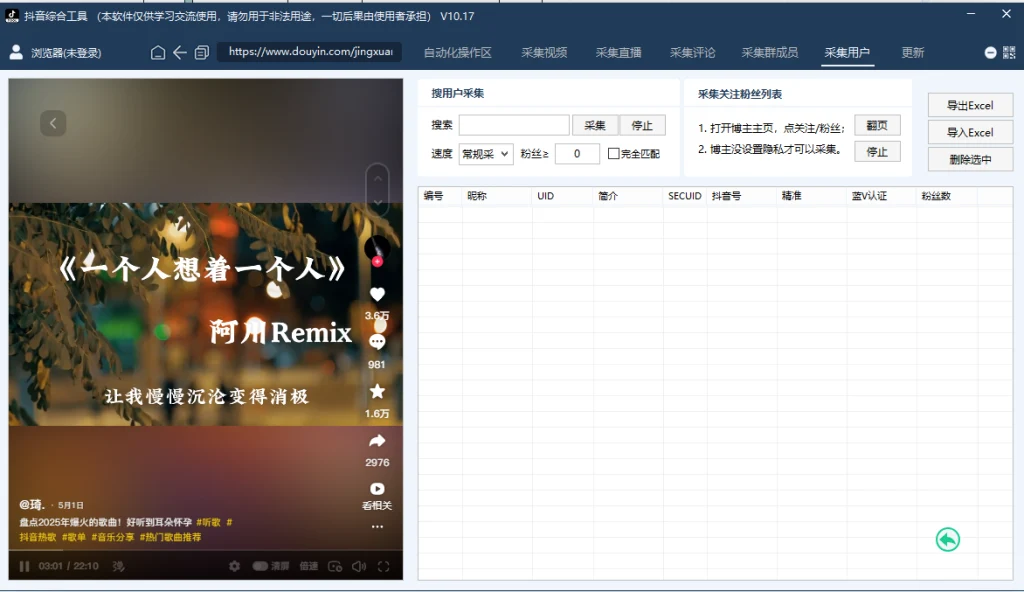Image resolution: width=1024 pixels, height=592 pixels.
Task: Click the back chevron on video
Action: point(53,123)
